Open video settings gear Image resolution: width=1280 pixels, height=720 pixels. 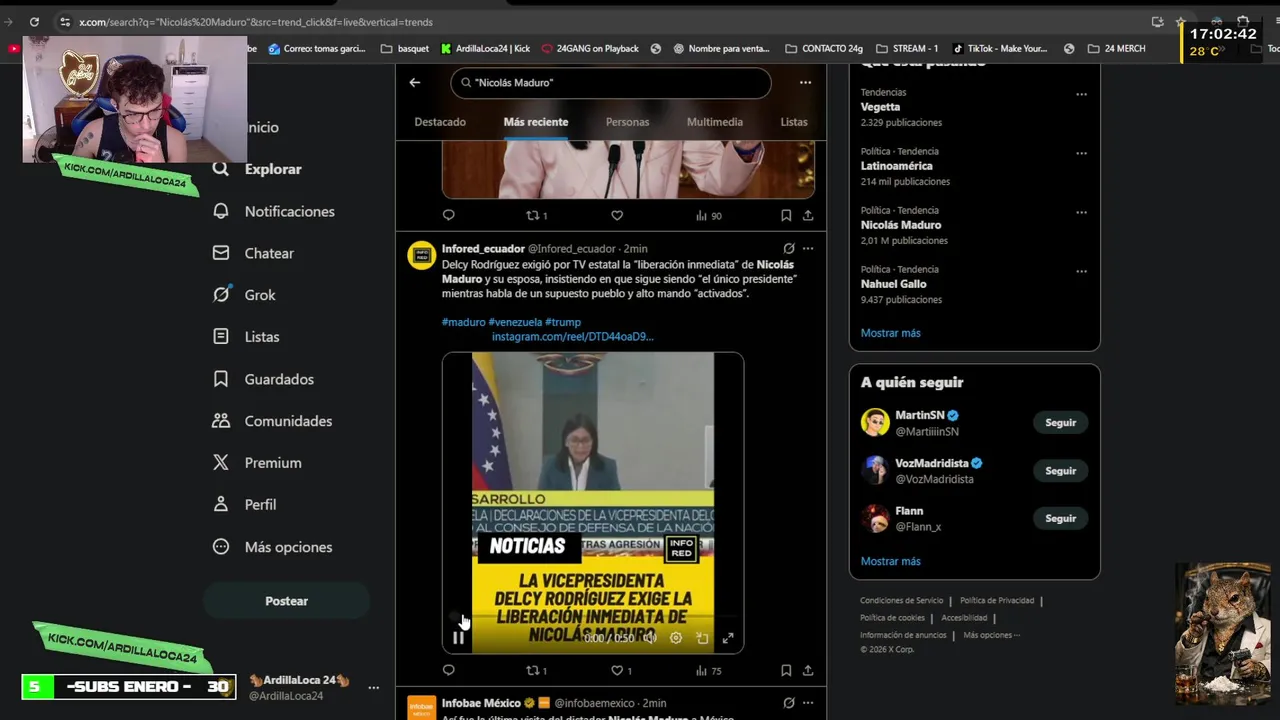click(676, 638)
